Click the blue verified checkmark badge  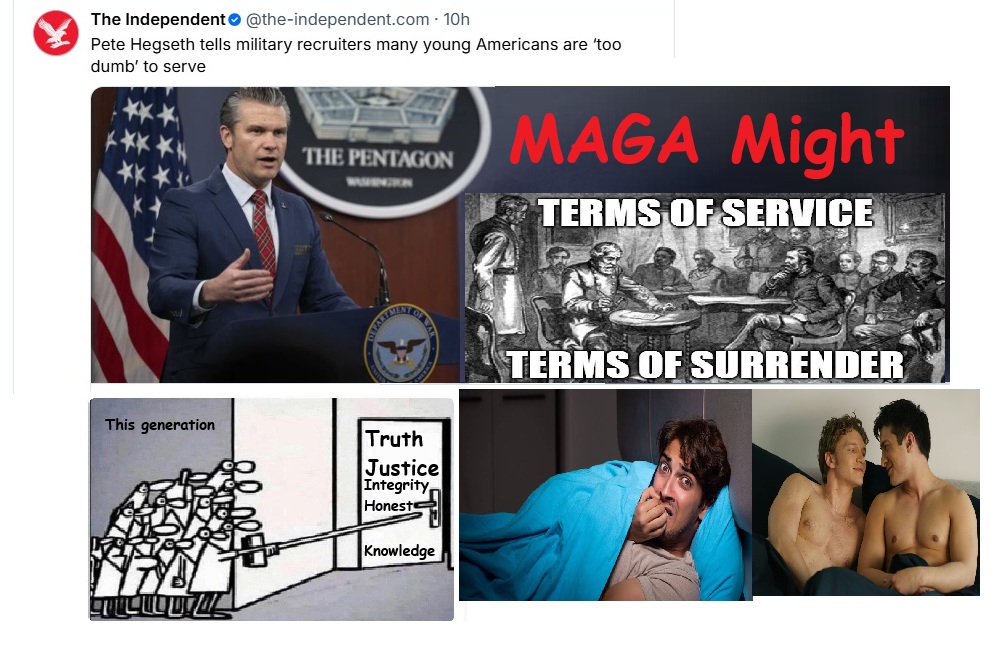coord(235,20)
